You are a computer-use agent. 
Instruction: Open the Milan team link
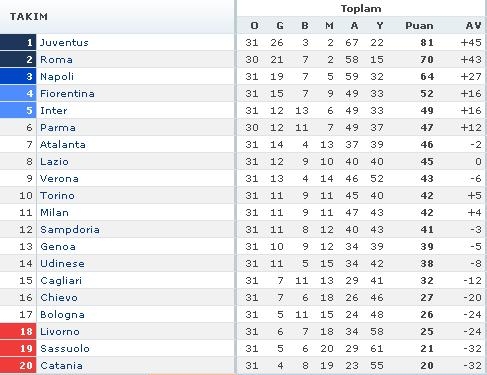55,213
